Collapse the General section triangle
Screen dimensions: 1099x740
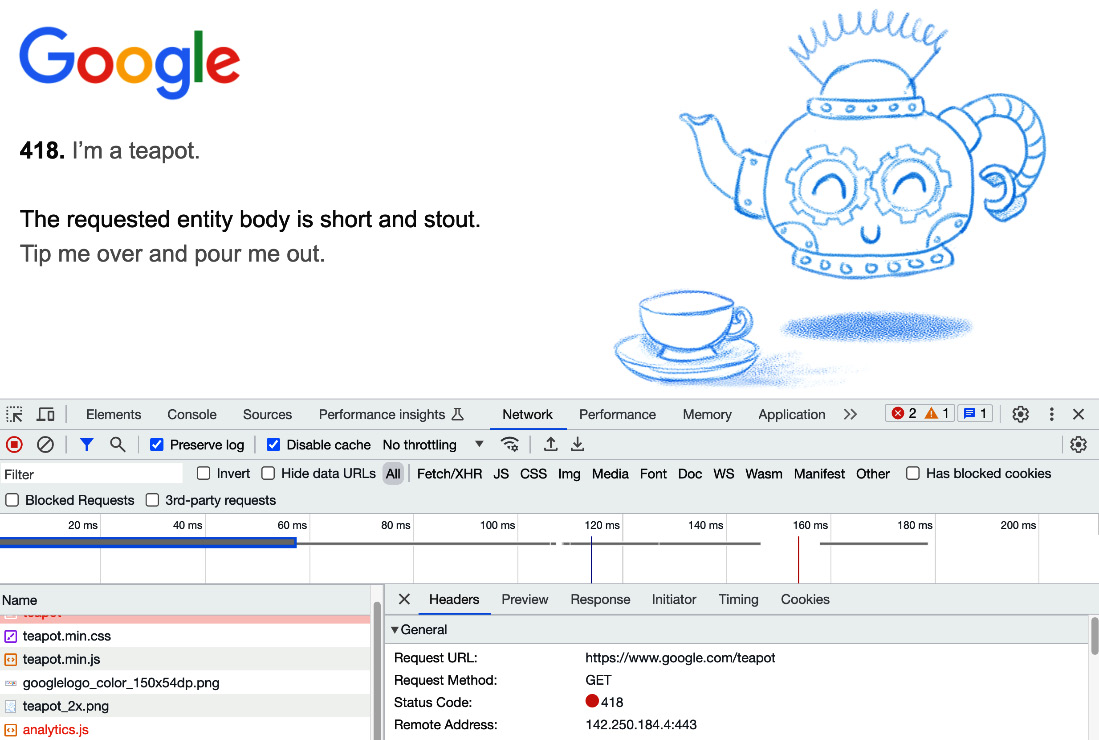click(395, 629)
